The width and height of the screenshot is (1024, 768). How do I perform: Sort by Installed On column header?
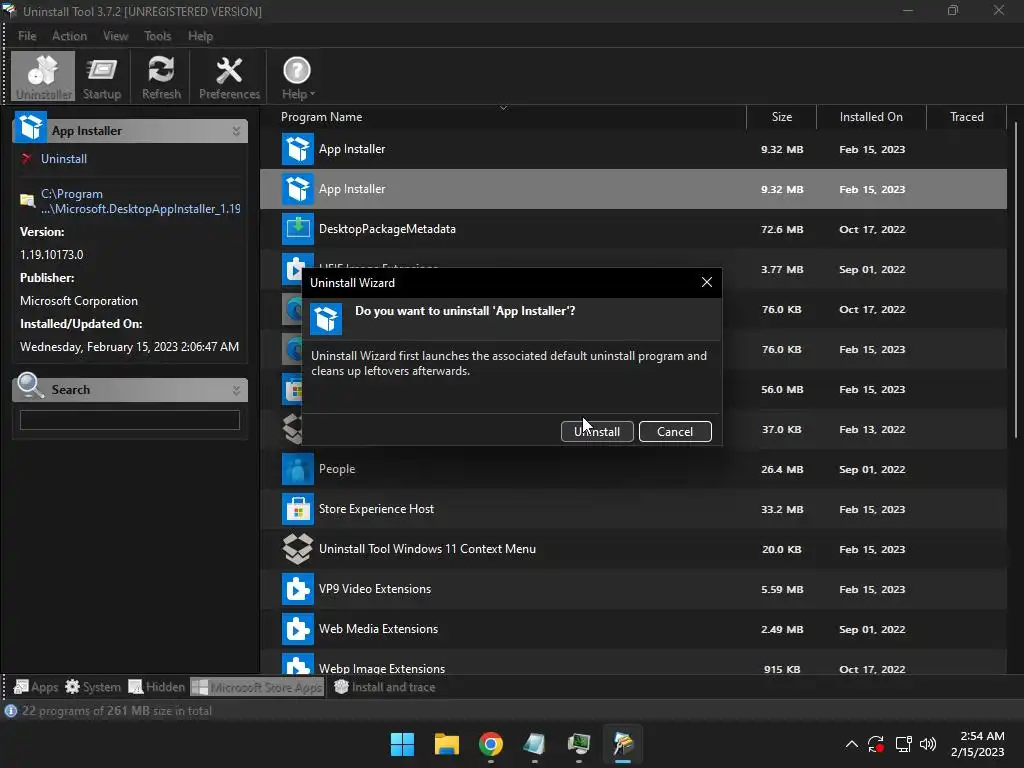pyautogui.click(x=871, y=117)
